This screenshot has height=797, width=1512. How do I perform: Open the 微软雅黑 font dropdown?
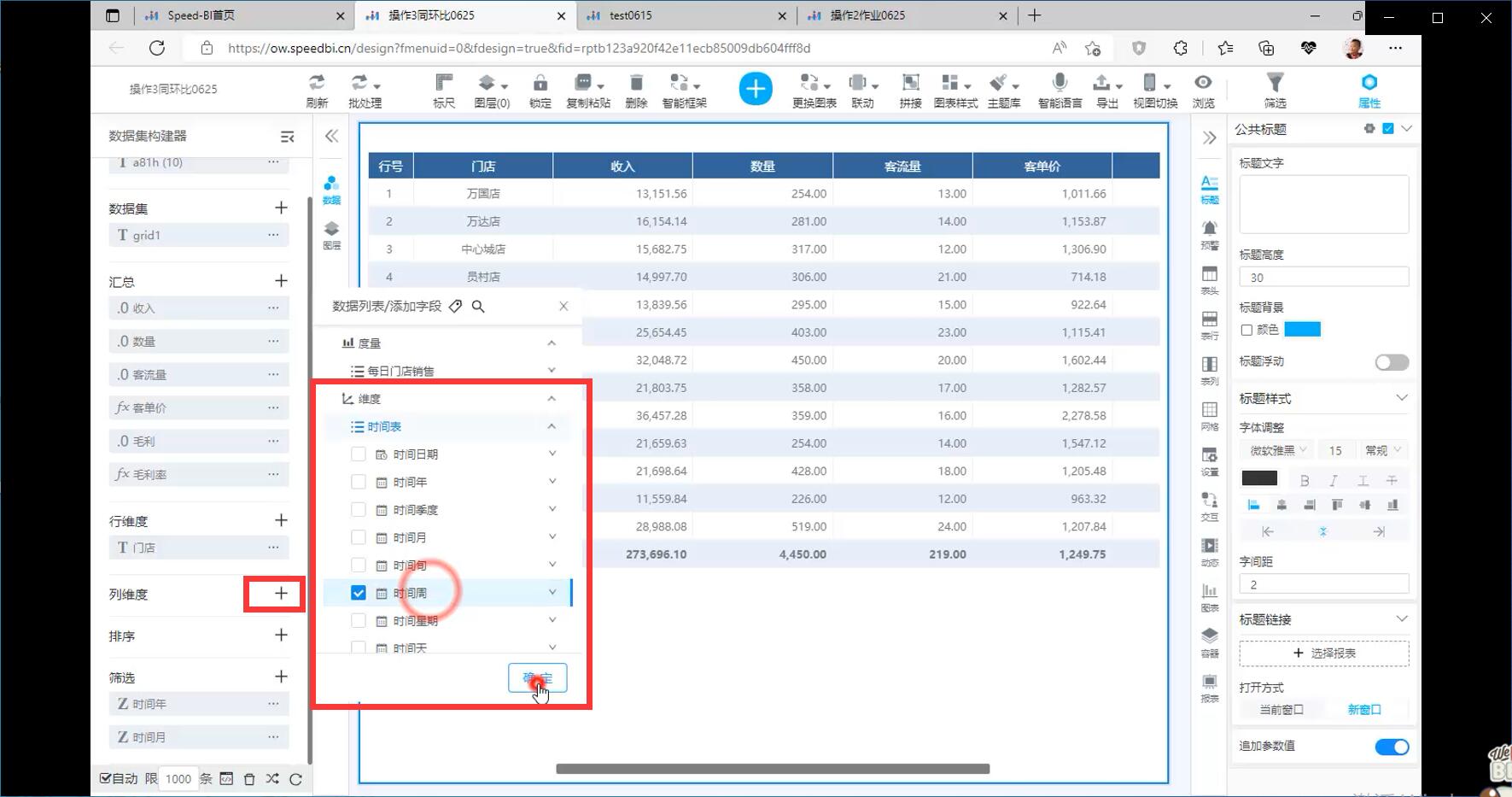click(x=1278, y=450)
